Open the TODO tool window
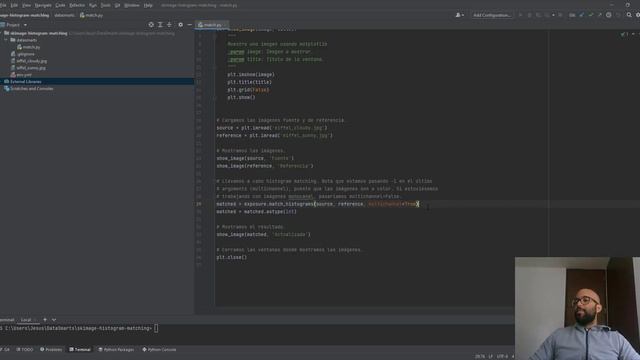 [x=25, y=350]
